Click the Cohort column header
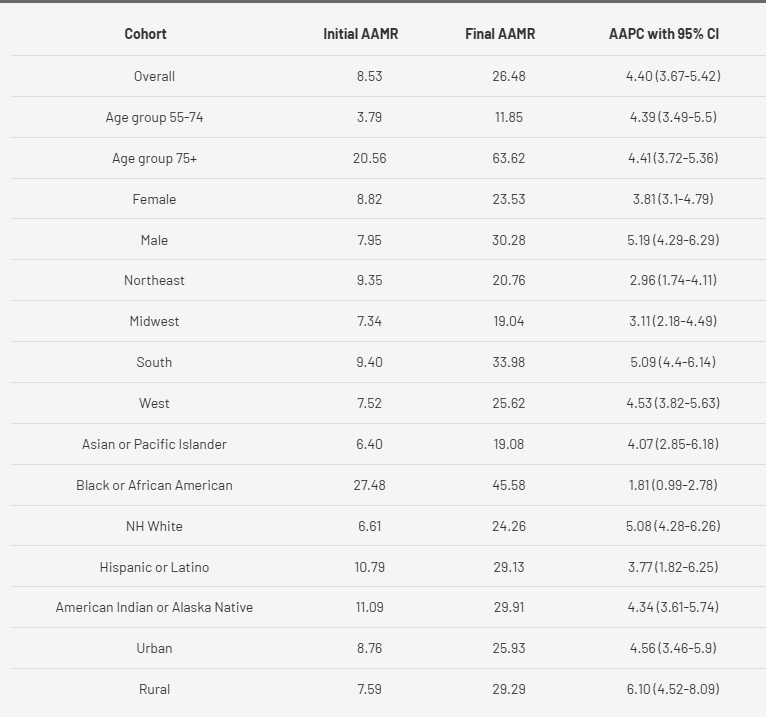The width and height of the screenshot is (766, 717). tap(145, 34)
